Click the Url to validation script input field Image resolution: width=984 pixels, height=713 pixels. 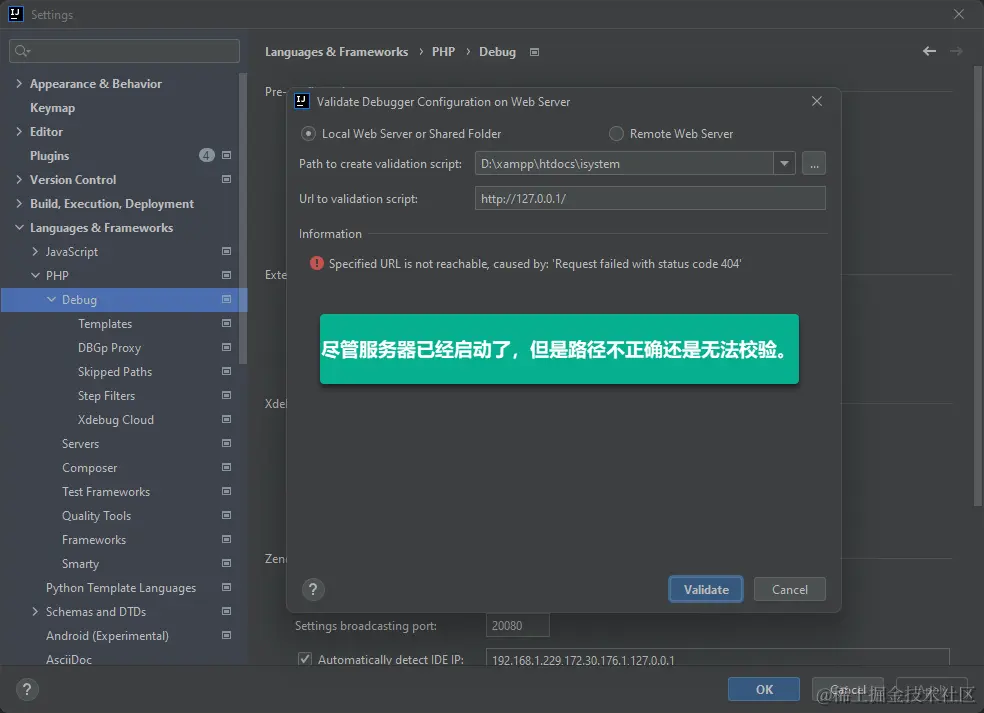650,198
